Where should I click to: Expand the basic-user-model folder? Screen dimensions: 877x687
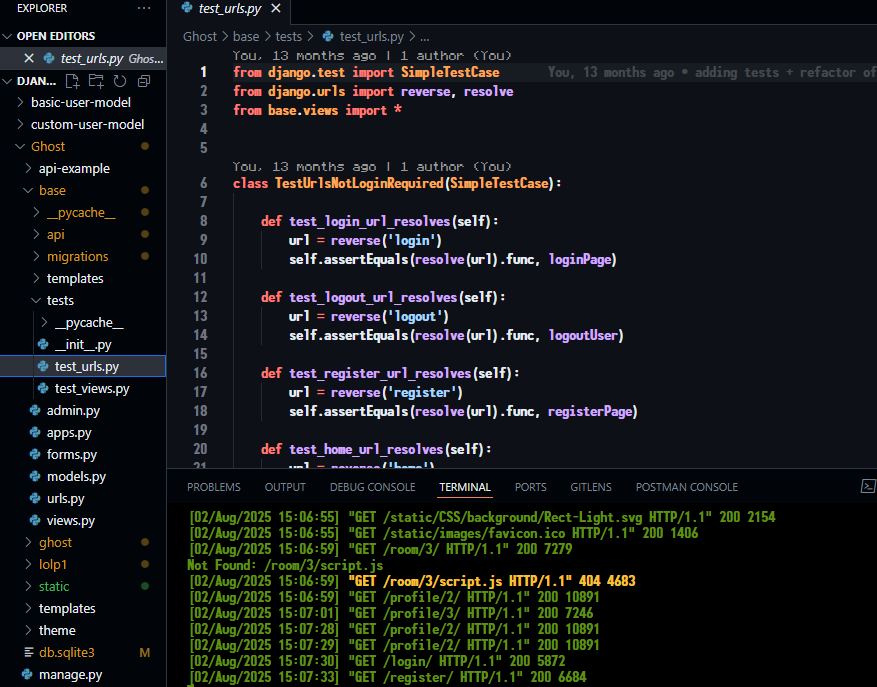pos(22,103)
